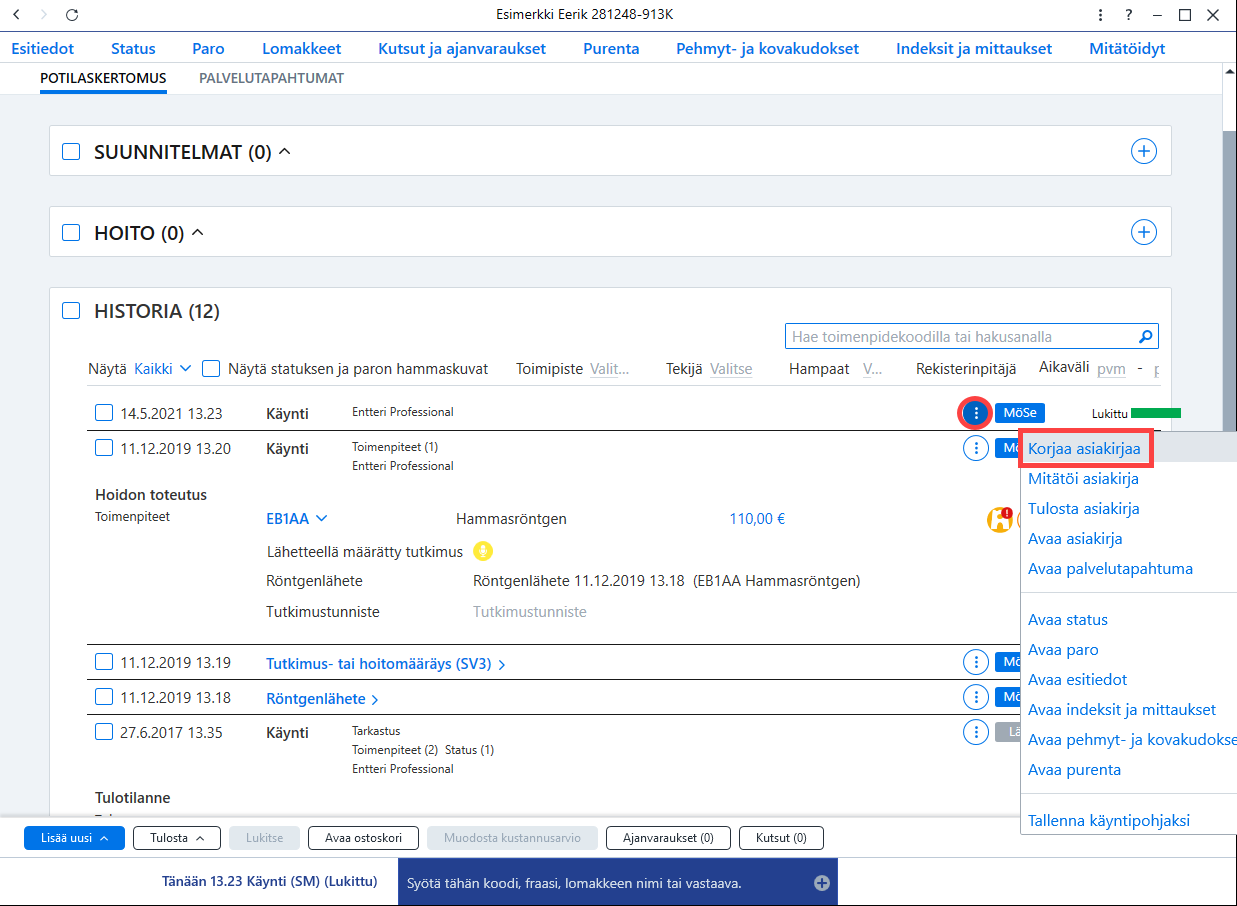Viewport: 1237px width, 906px height.
Task: Click the plus icon in the code entry bar
Action: click(x=822, y=883)
